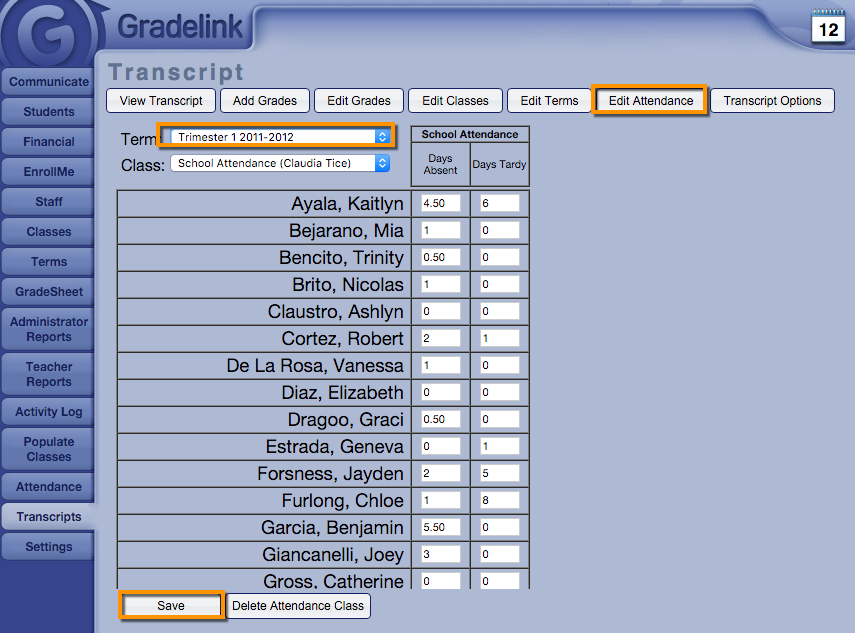Select the Add Grades tab
Viewport: 855px width, 633px height.
pos(265,101)
